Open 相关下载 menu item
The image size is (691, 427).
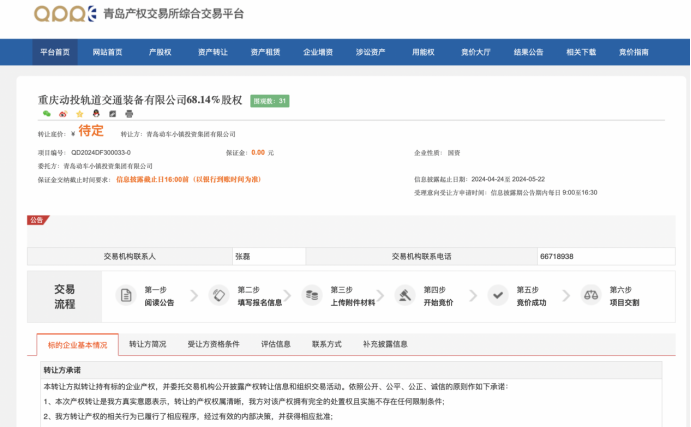click(x=581, y=52)
